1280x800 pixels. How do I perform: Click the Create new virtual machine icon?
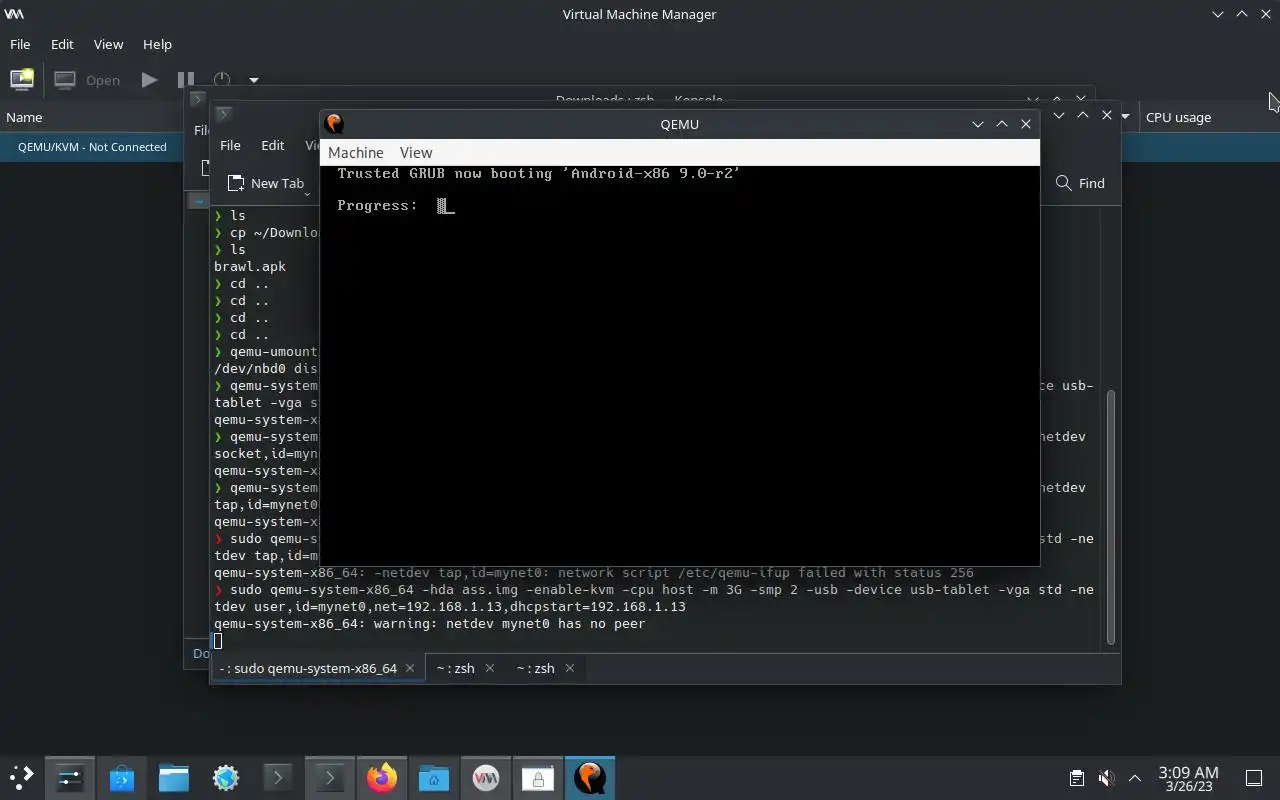tap(22, 79)
